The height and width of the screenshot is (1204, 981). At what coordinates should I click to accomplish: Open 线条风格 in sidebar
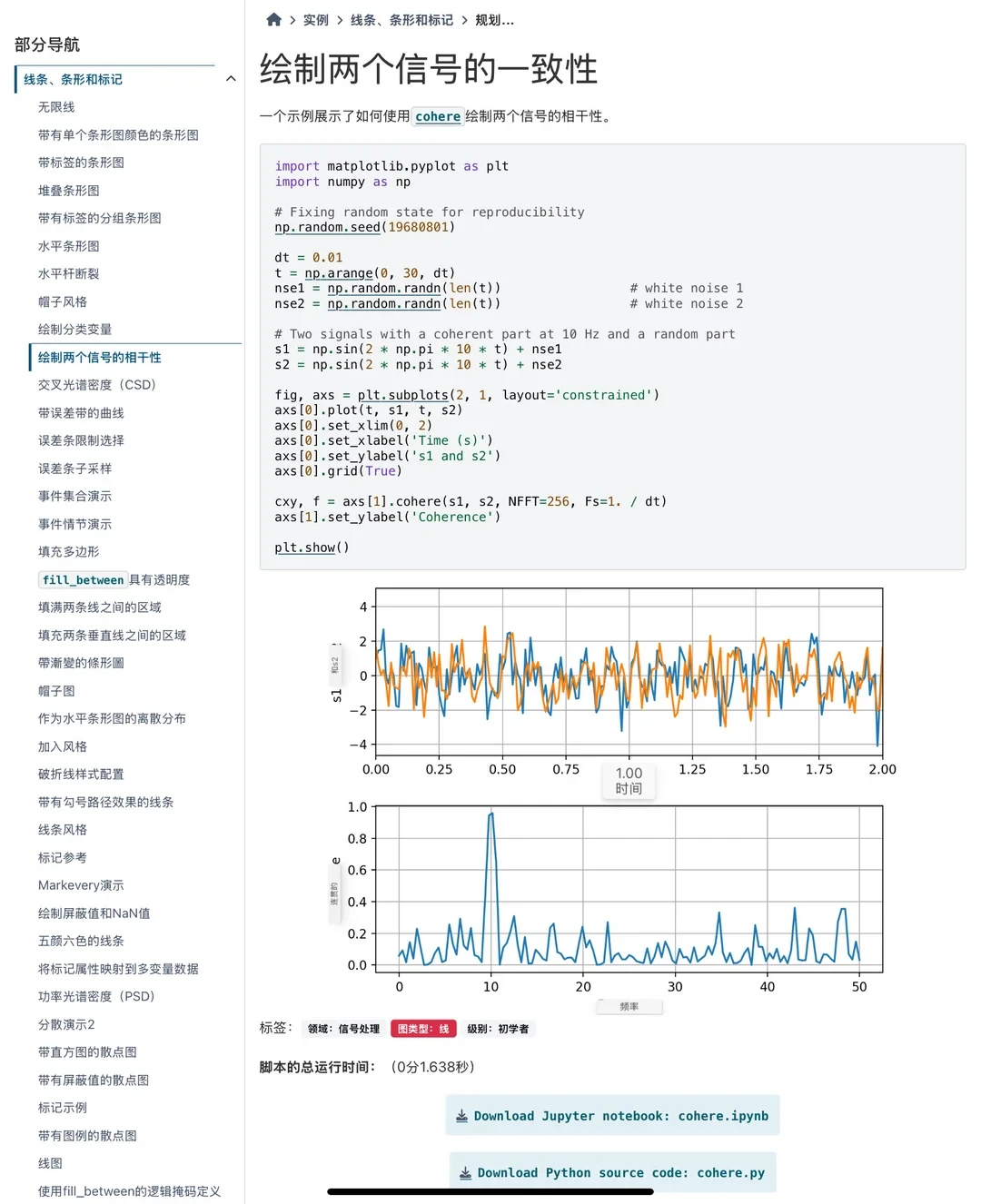tap(63, 830)
